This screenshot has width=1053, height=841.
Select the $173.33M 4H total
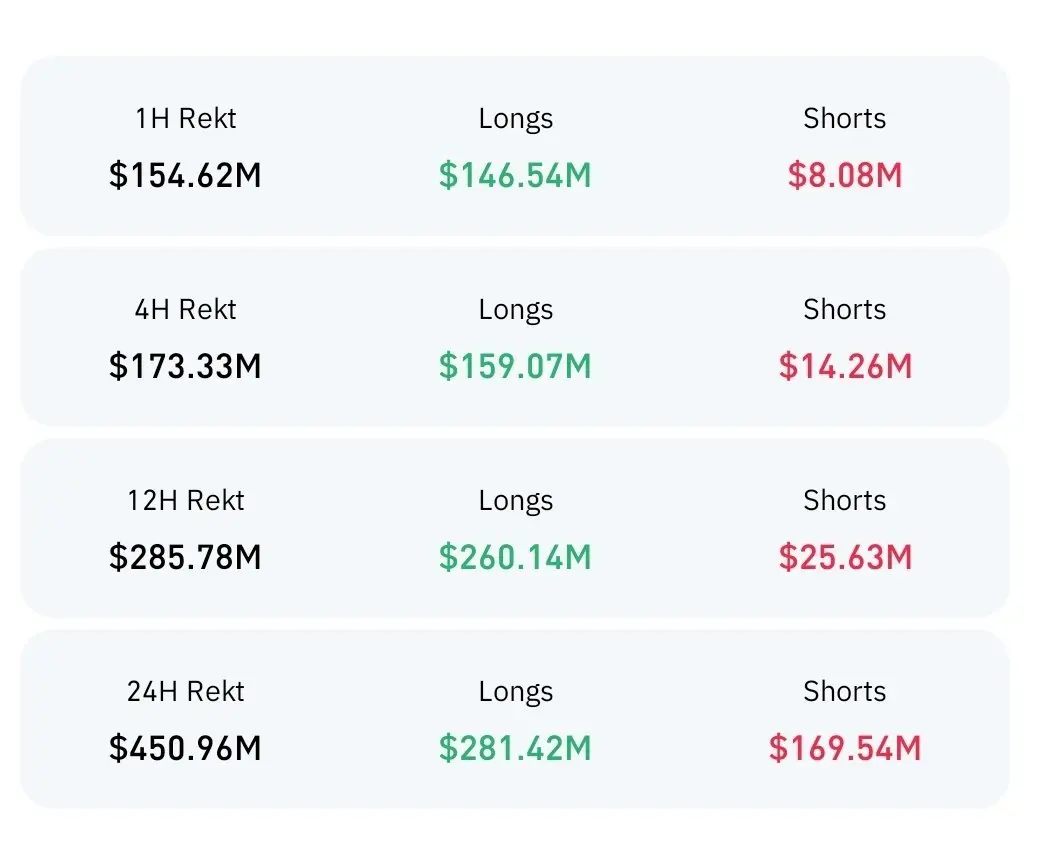tap(185, 366)
